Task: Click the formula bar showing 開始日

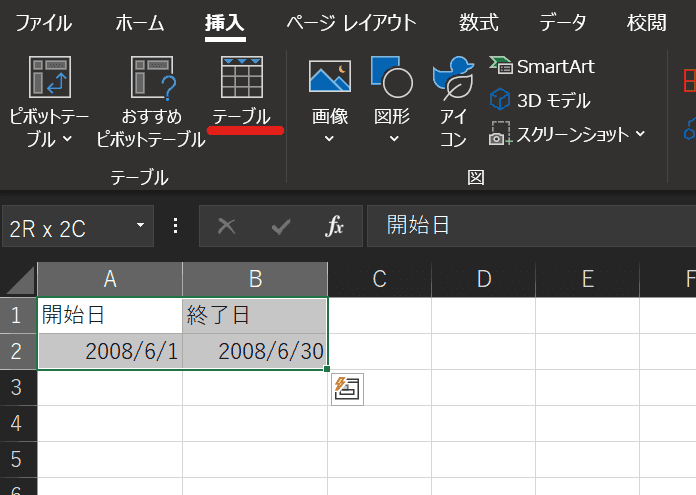Action: pos(530,227)
